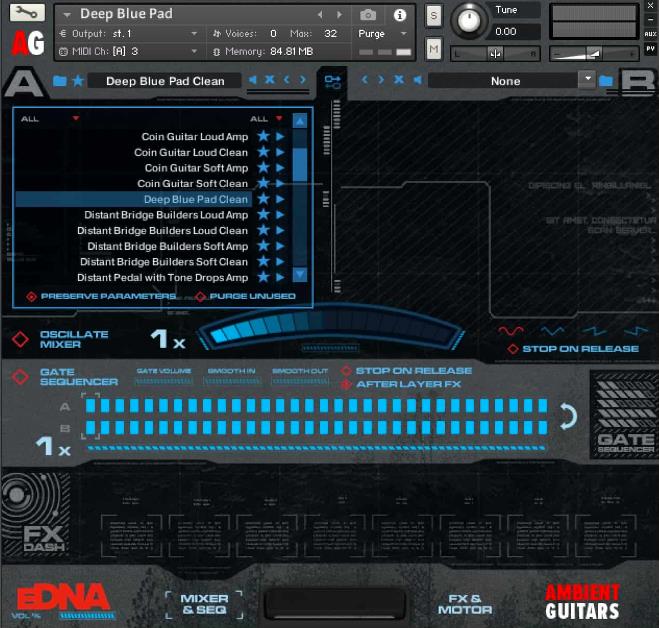659x628 pixels.
Task: Open the left ALL category filter
Action: click(x=50, y=119)
